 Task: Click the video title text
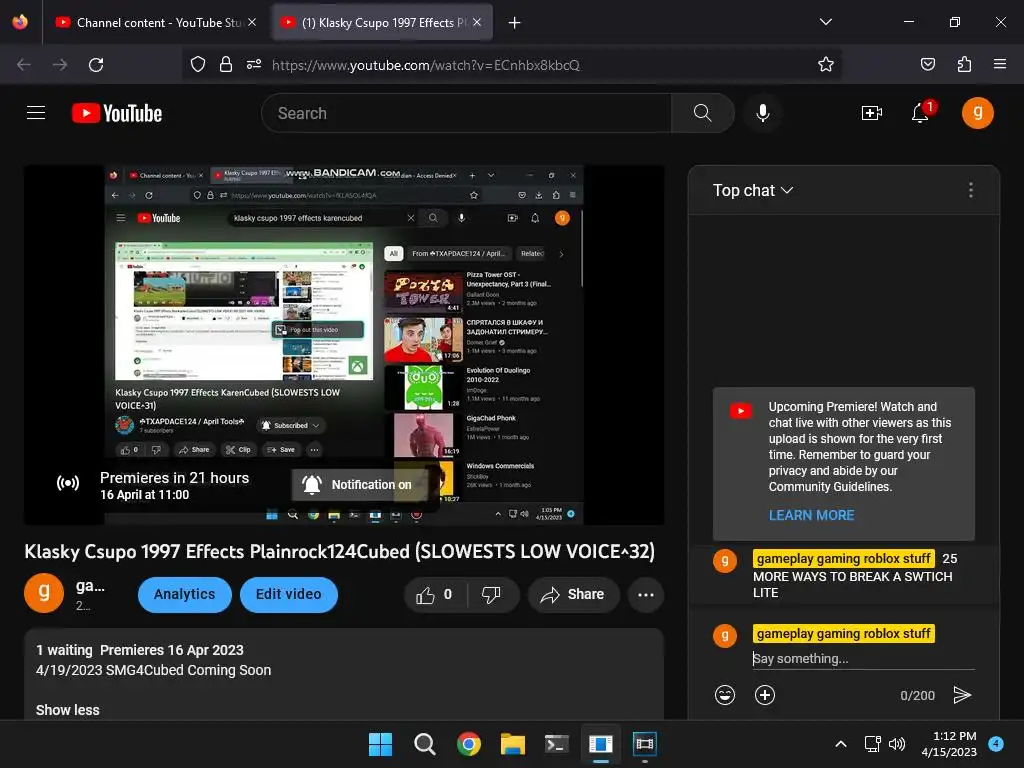[340, 552]
